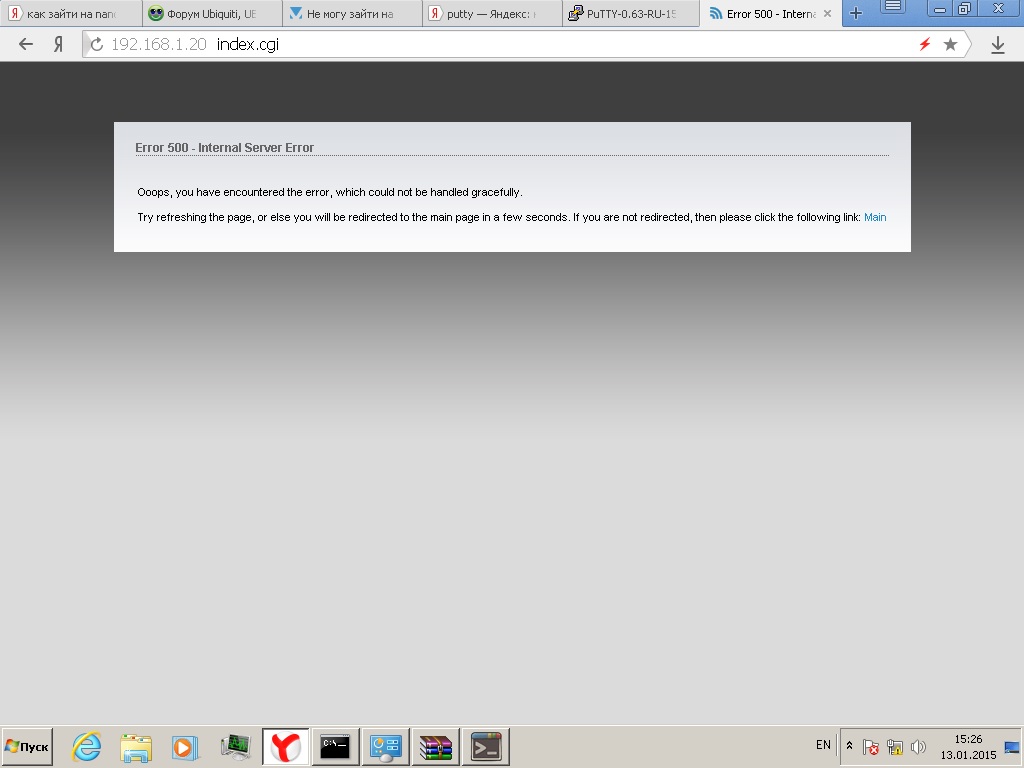Open the terminal prompt taskbar icon
Screen dimensions: 1024x768
tap(486, 746)
